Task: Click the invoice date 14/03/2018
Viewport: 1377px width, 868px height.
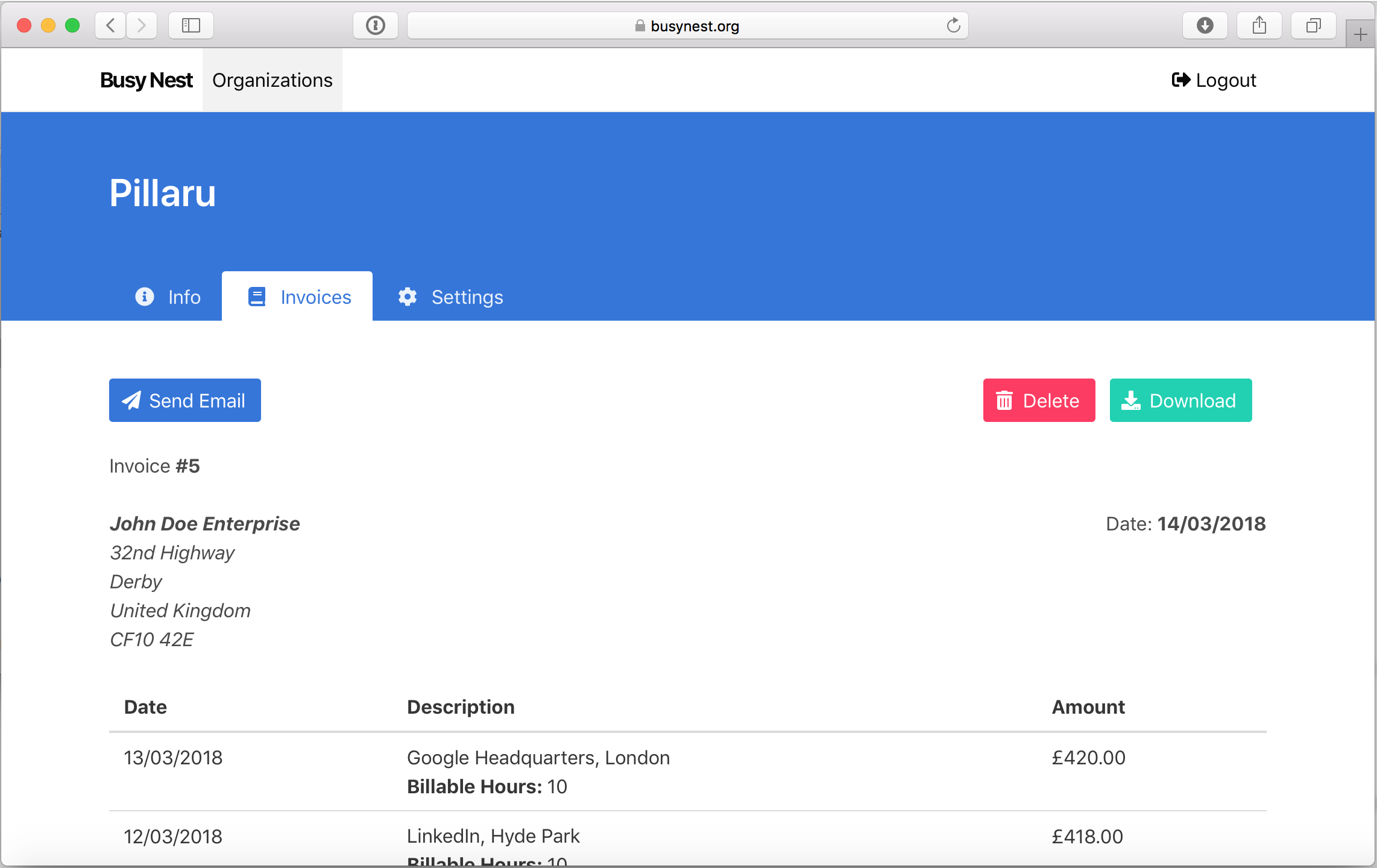Action: tap(1212, 524)
